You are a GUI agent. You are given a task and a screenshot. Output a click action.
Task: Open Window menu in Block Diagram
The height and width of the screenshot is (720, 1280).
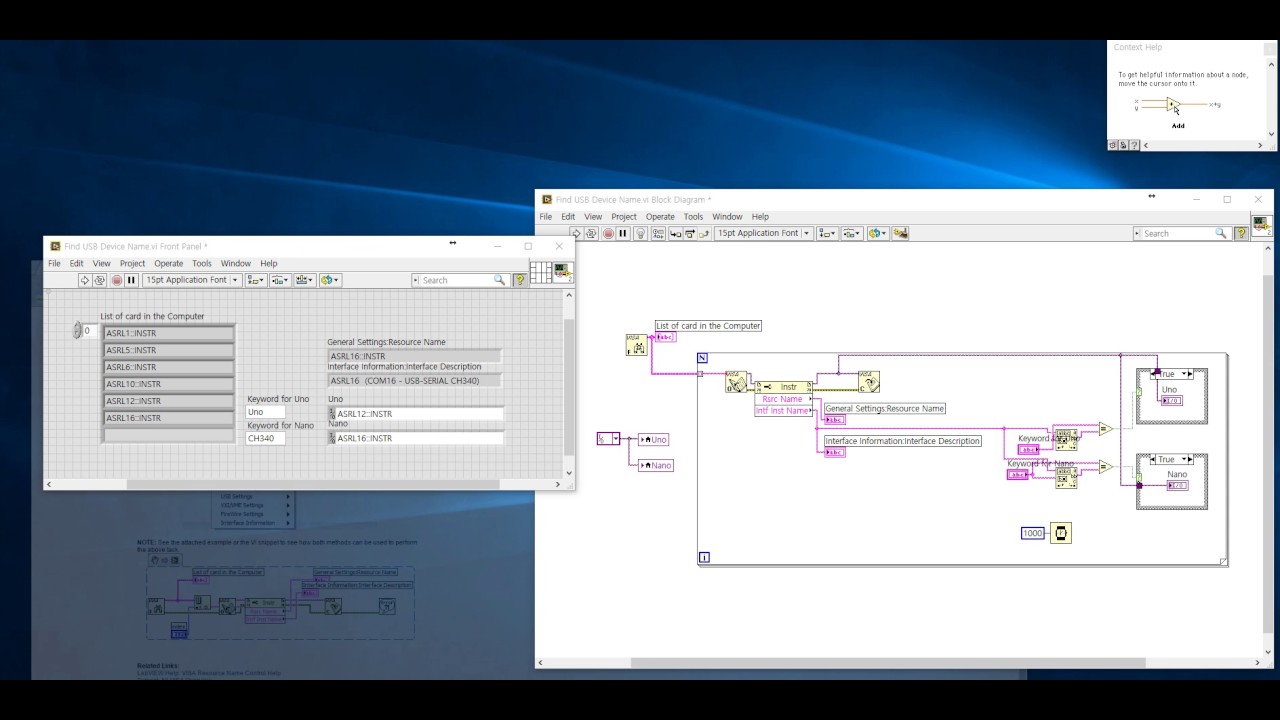click(x=727, y=217)
